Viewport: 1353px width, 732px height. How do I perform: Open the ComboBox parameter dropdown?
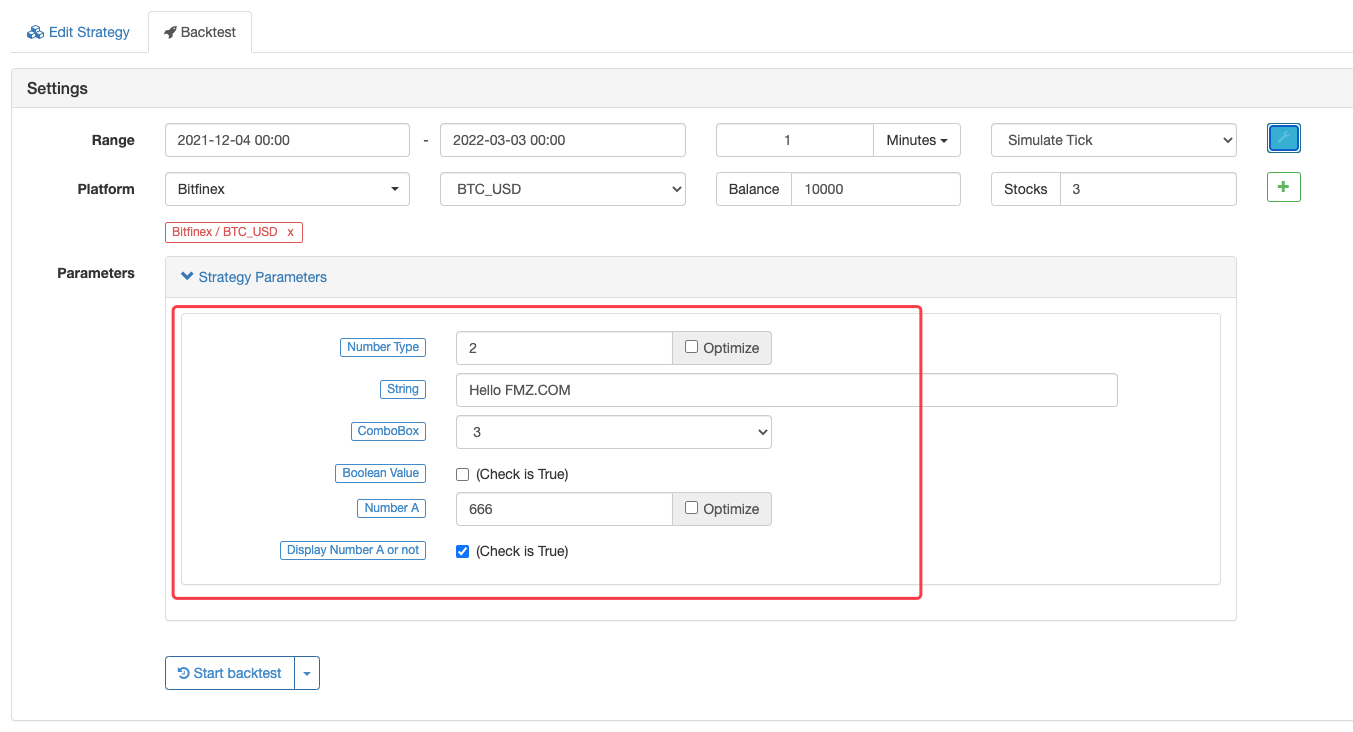[613, 432]
